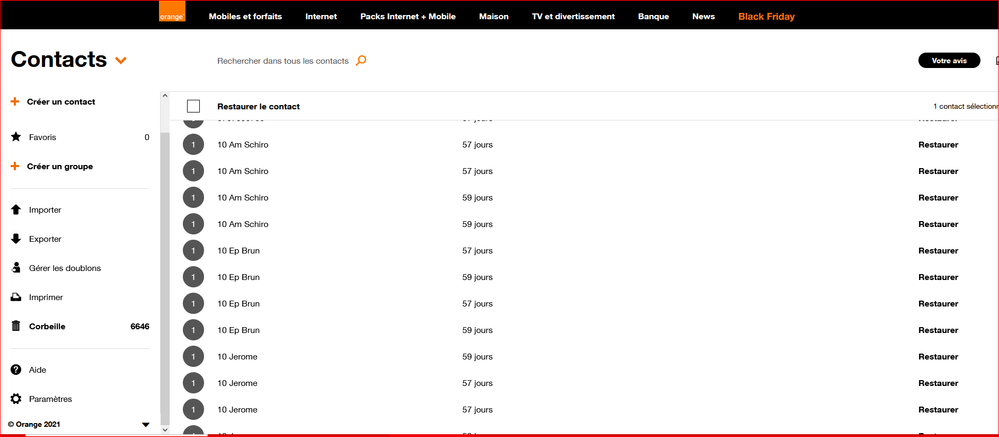Click Restaurer le contact in header
This screenshot has width=999, height=437.
(258, 106)
